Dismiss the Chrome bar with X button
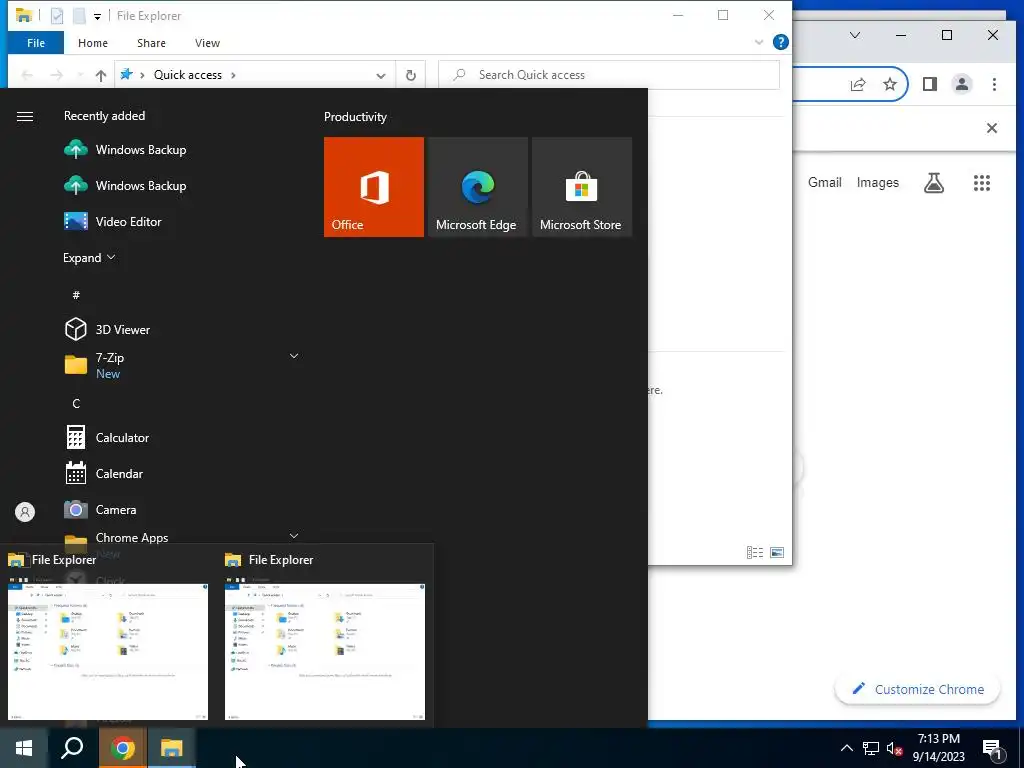The image size is (1024, 768). coord(991,128)
